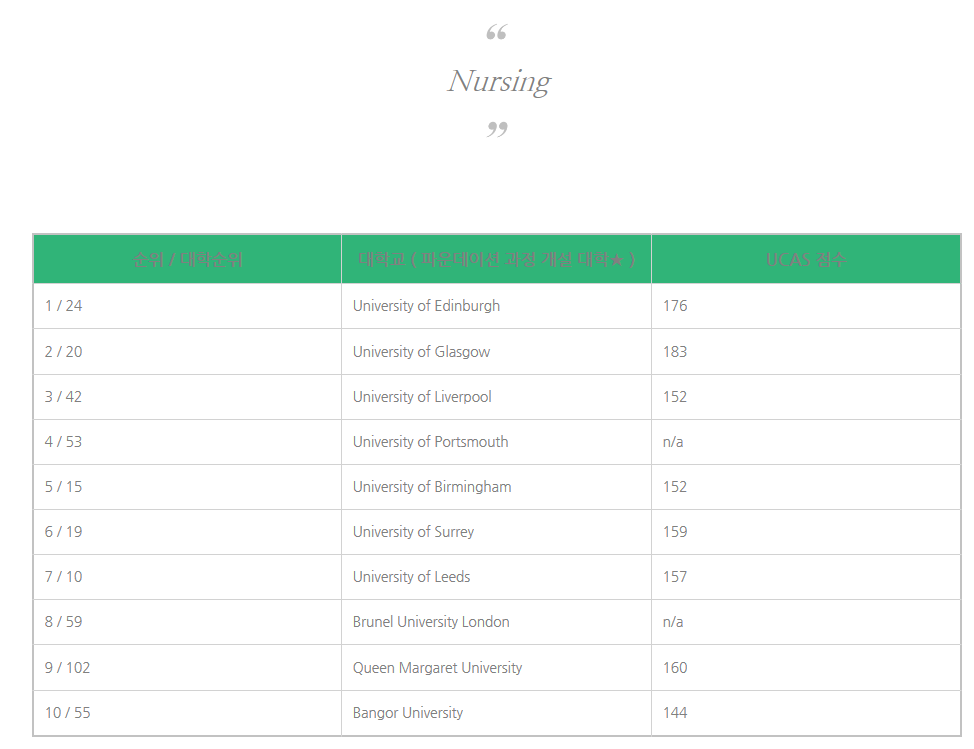Select the 9 / 102 rank cell
The height and width of the screenshot is (749, 974).
187,668
